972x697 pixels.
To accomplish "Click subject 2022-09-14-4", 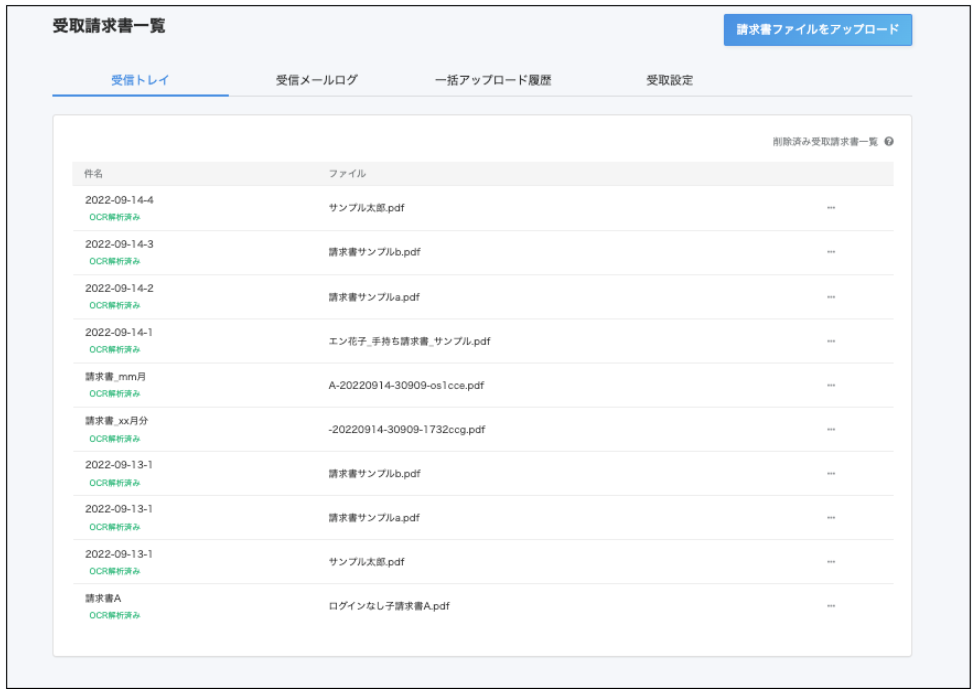I will (119, 200).
